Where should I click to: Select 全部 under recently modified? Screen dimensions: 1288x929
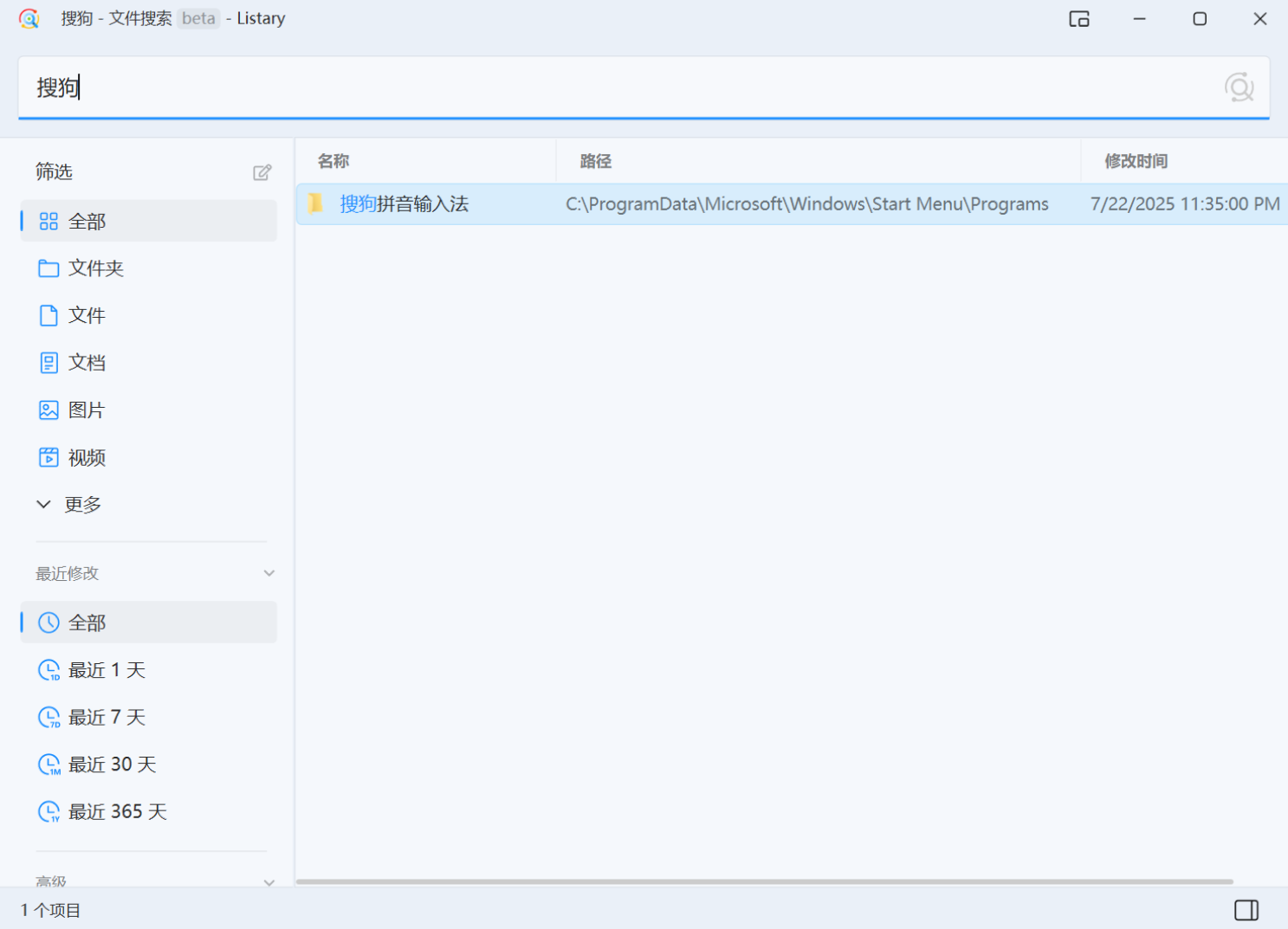[x=149, y=623]
